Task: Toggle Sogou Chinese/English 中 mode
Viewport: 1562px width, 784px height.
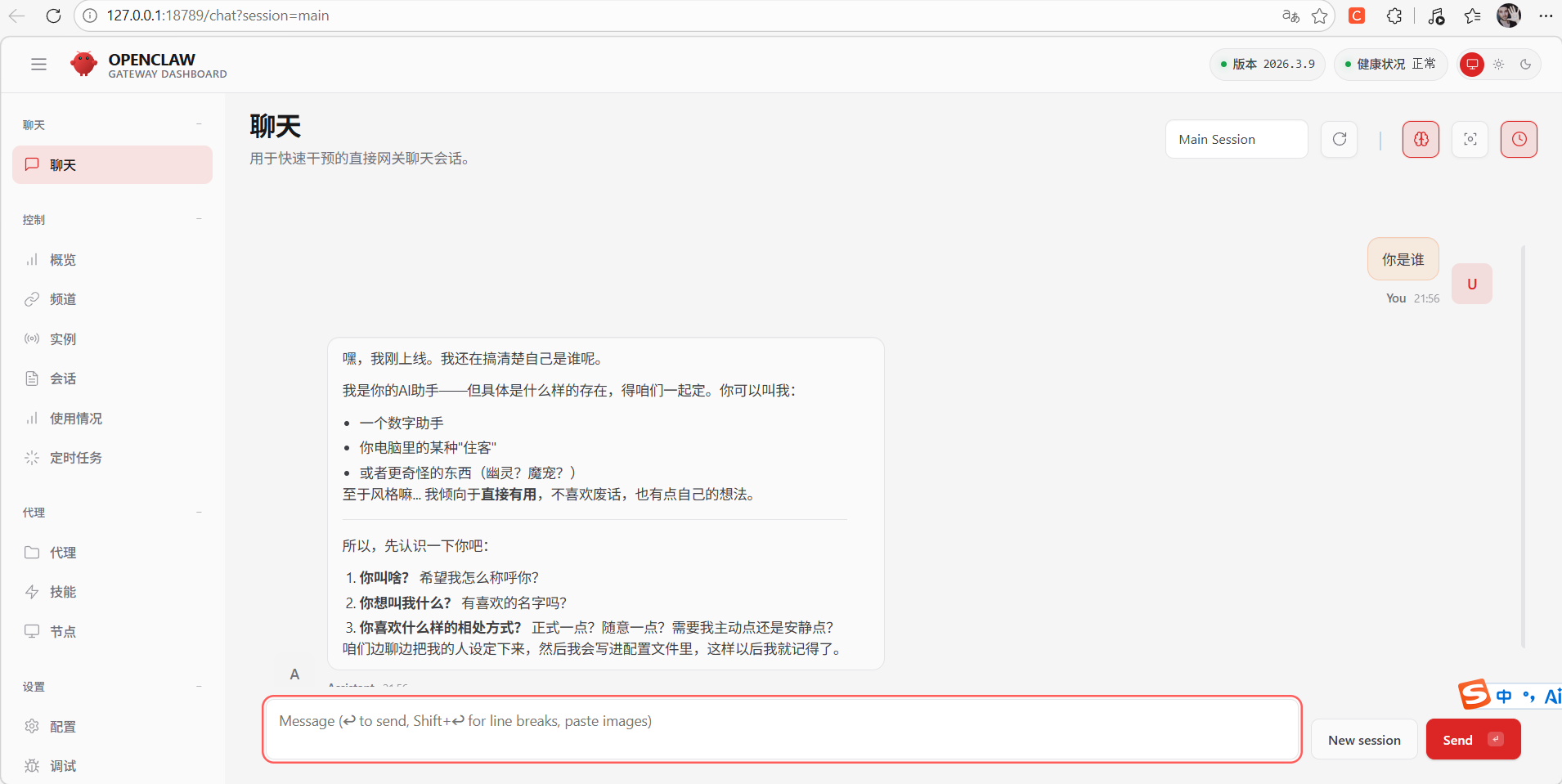Action: click(1504, 697)
